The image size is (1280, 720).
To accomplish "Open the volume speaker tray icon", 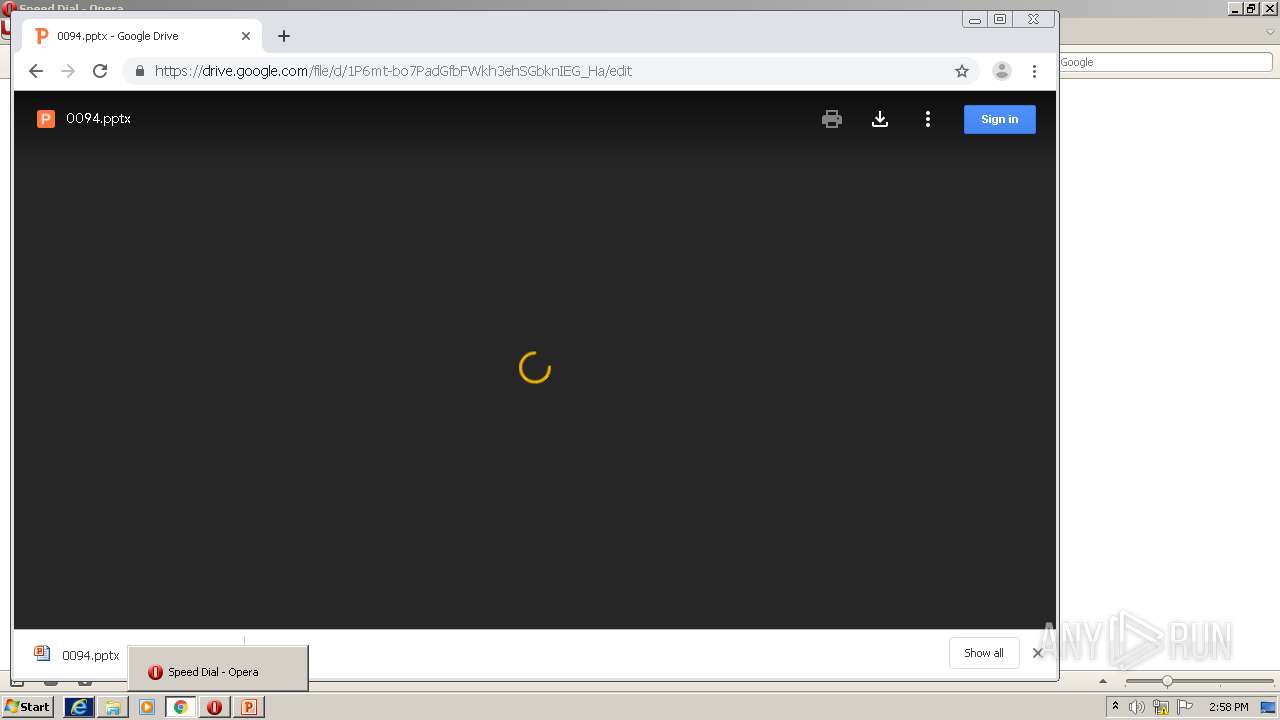I will (1137, 707).
